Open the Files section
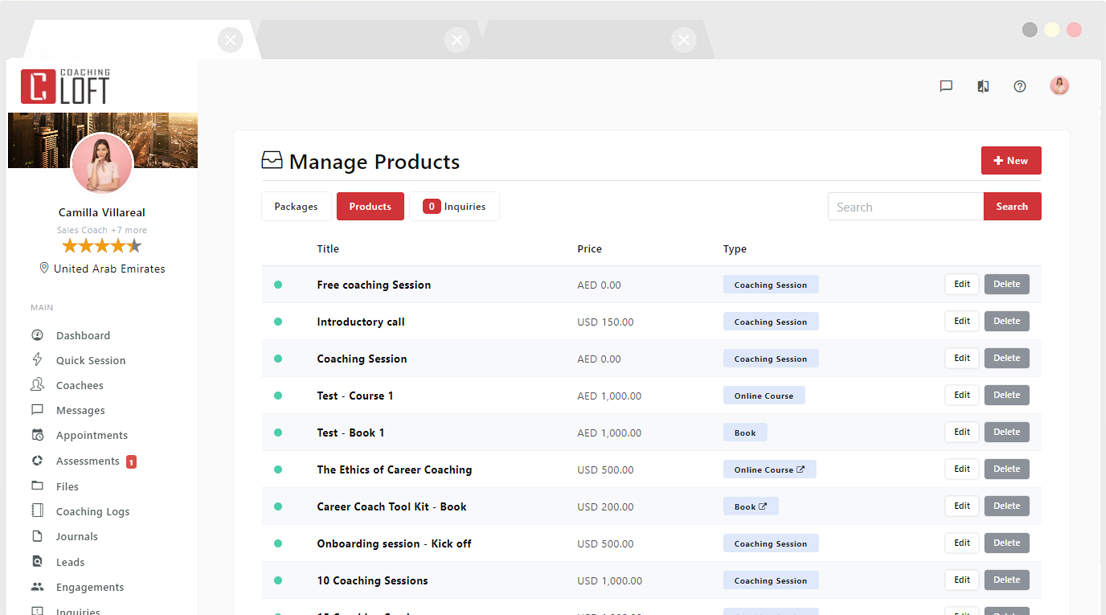 point(68,486)
